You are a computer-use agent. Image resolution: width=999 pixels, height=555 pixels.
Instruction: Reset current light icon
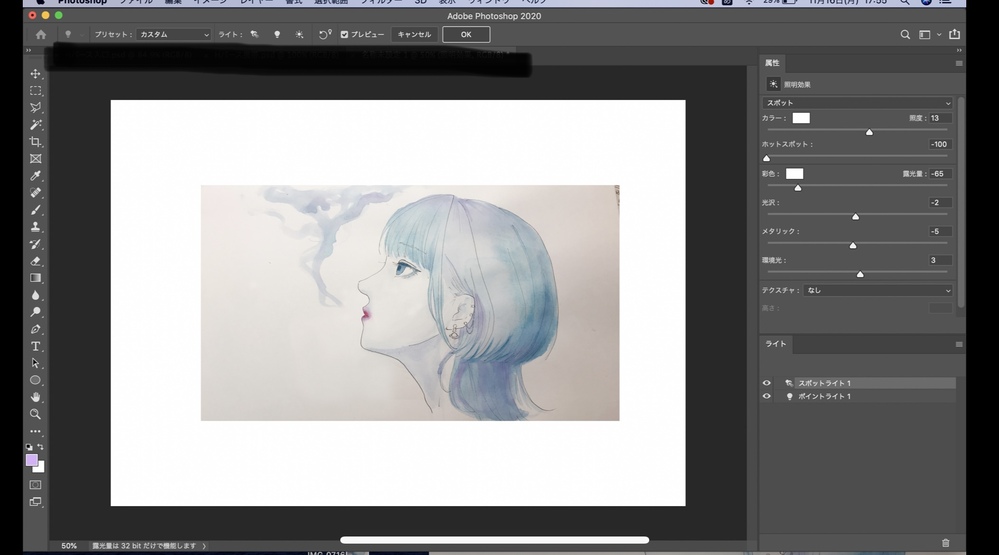tap(325, 34)
